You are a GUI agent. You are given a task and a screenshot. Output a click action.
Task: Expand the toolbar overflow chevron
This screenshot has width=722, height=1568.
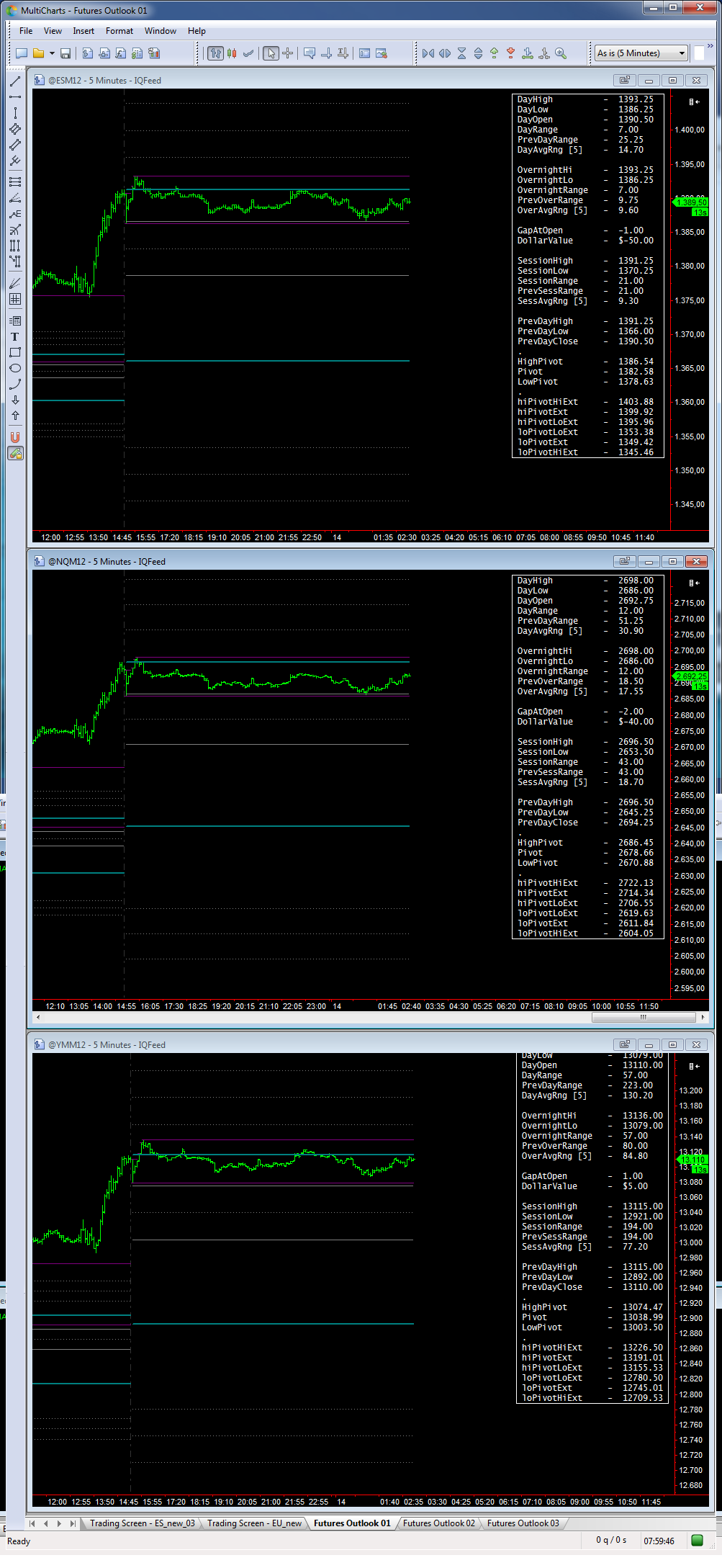710,47
